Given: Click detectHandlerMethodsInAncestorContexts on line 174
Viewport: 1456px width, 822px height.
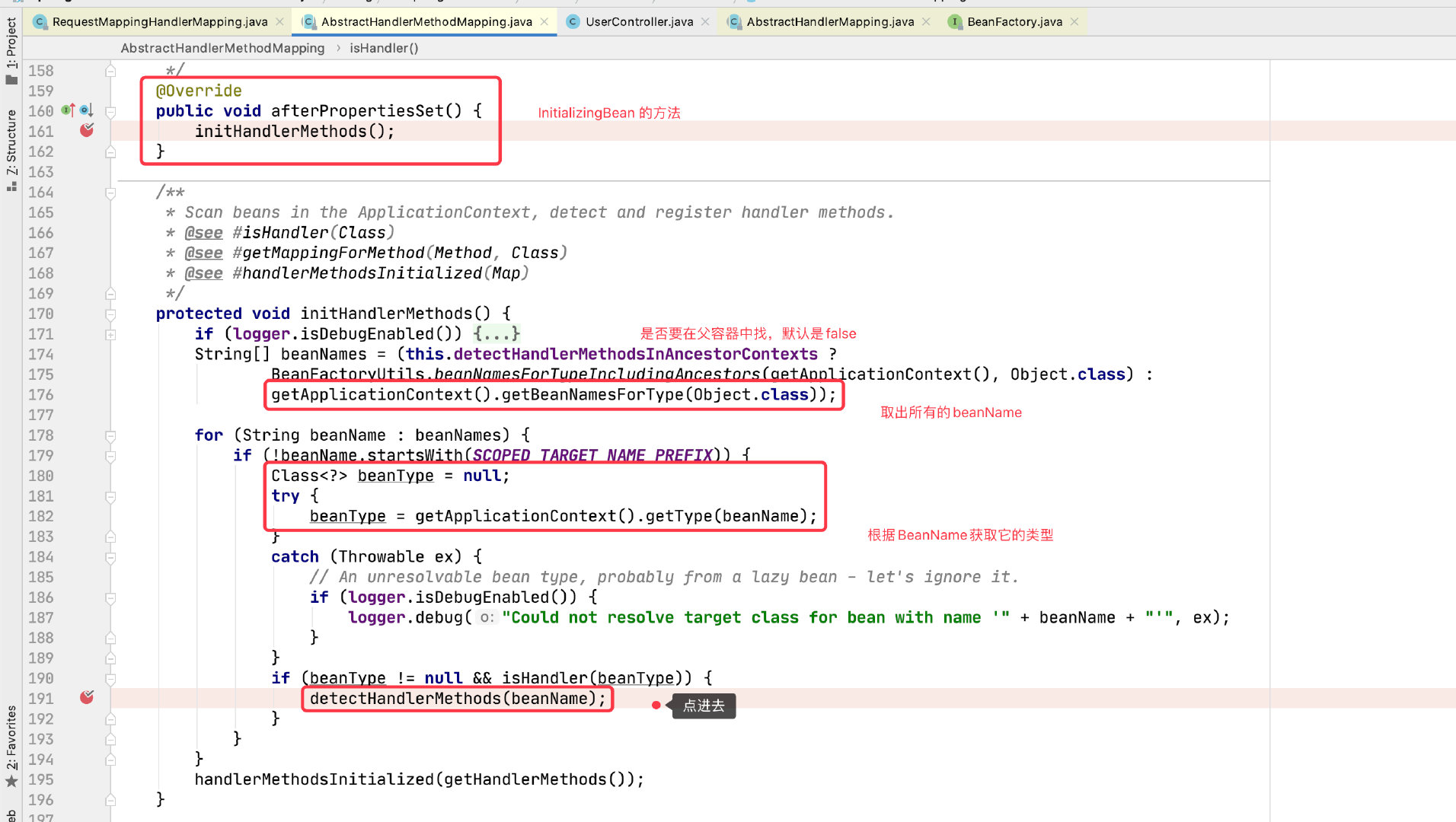Looking at the screenshot, I should point(635,354).
